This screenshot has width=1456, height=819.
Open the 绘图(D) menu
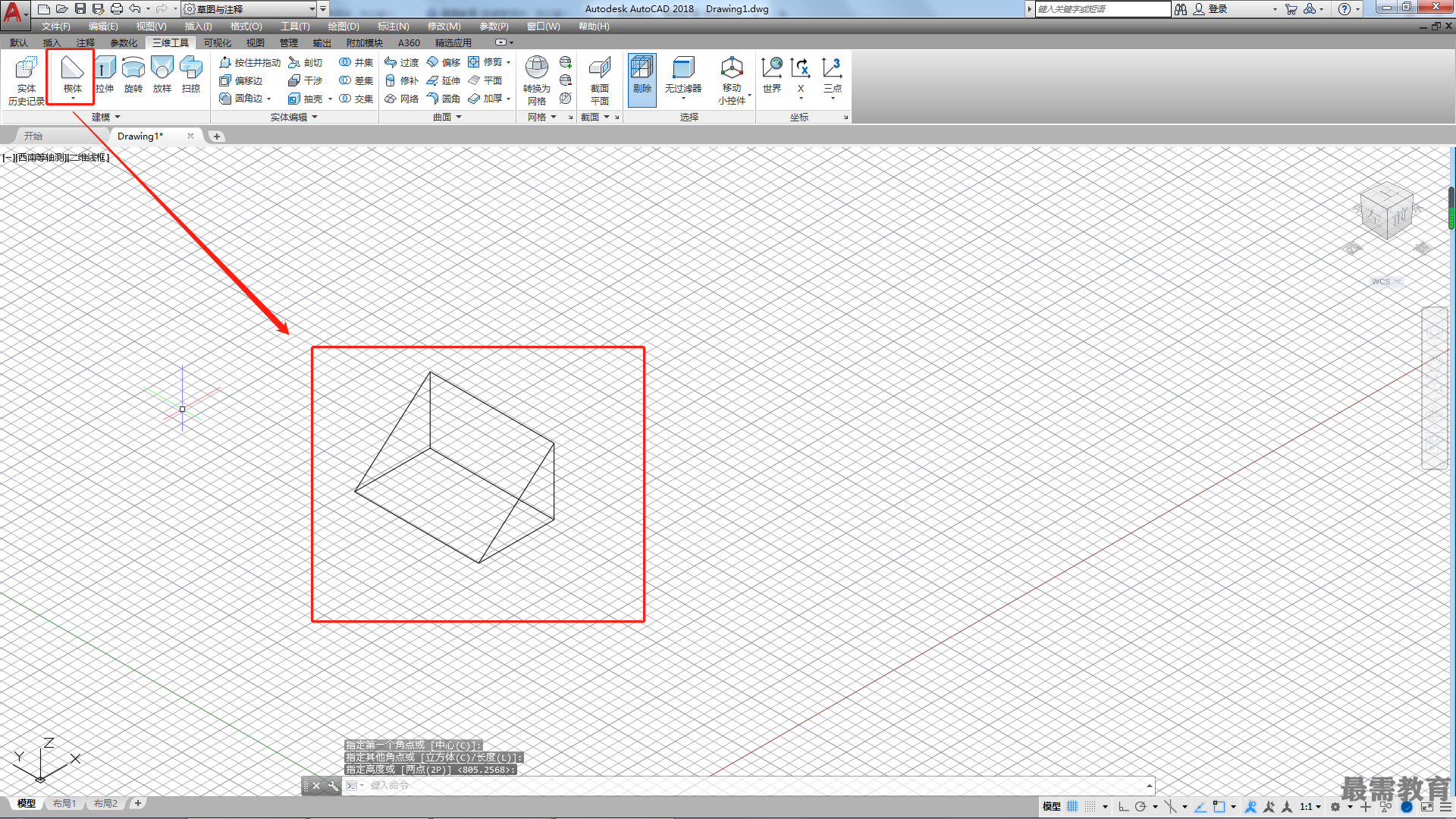[344, 26]
